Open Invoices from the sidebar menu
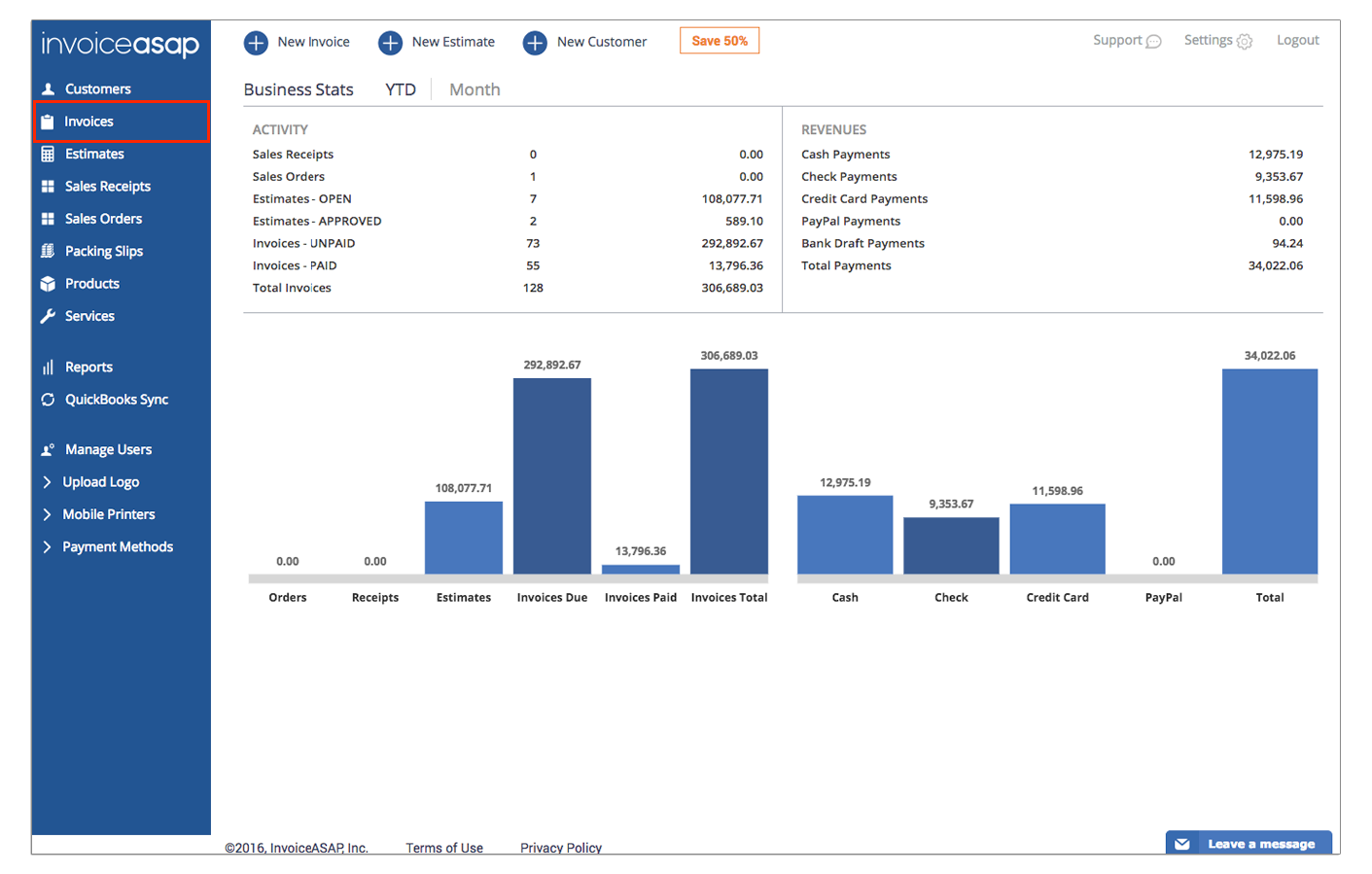The height and width of the screenshot is (874, 1372). [89, 122]
